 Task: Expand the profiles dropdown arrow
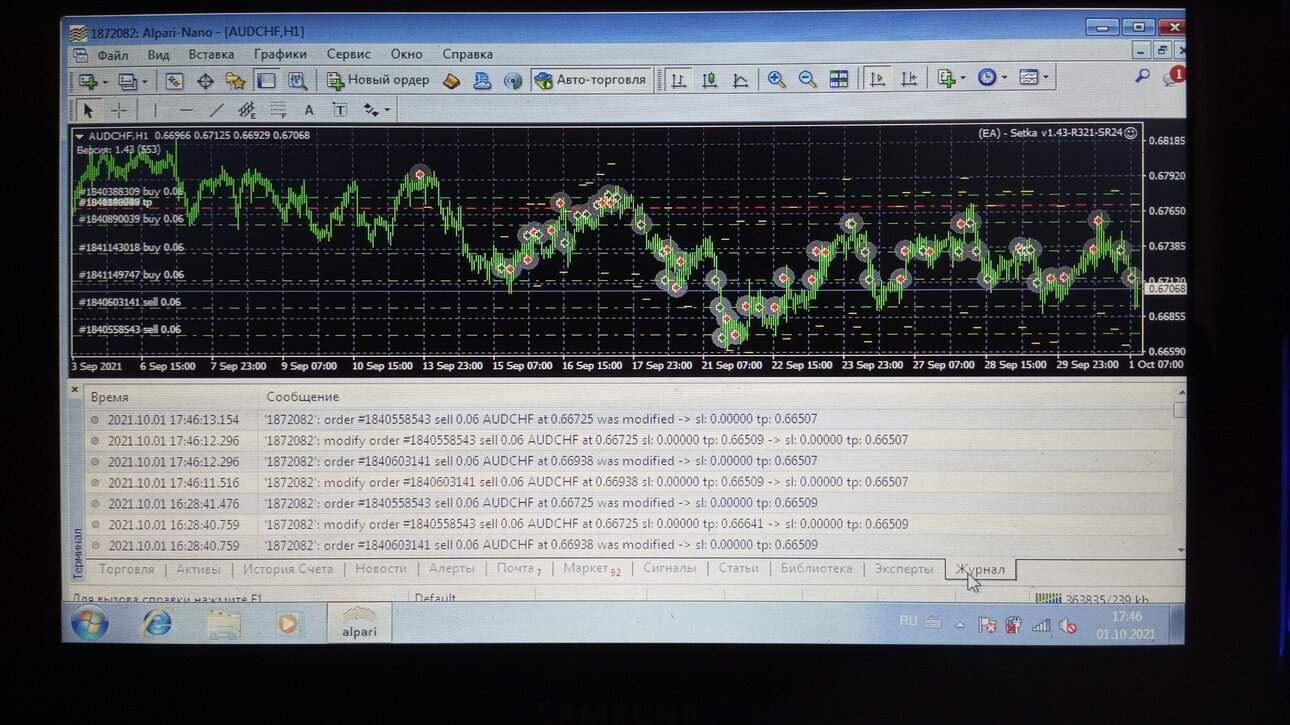pyautogui.click(x=144, y=82)
